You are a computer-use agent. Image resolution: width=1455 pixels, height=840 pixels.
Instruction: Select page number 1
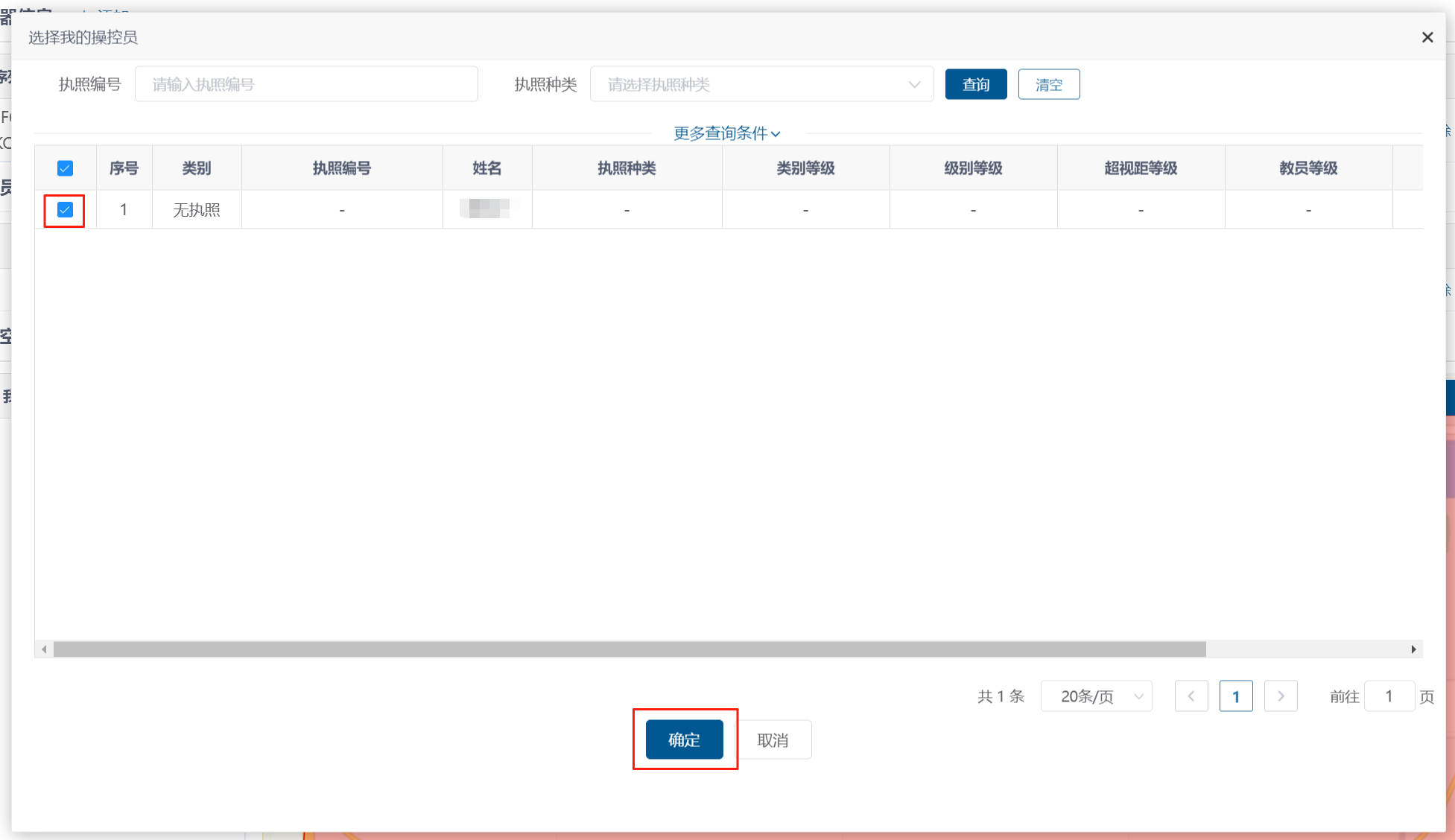tap(1235, 696)
